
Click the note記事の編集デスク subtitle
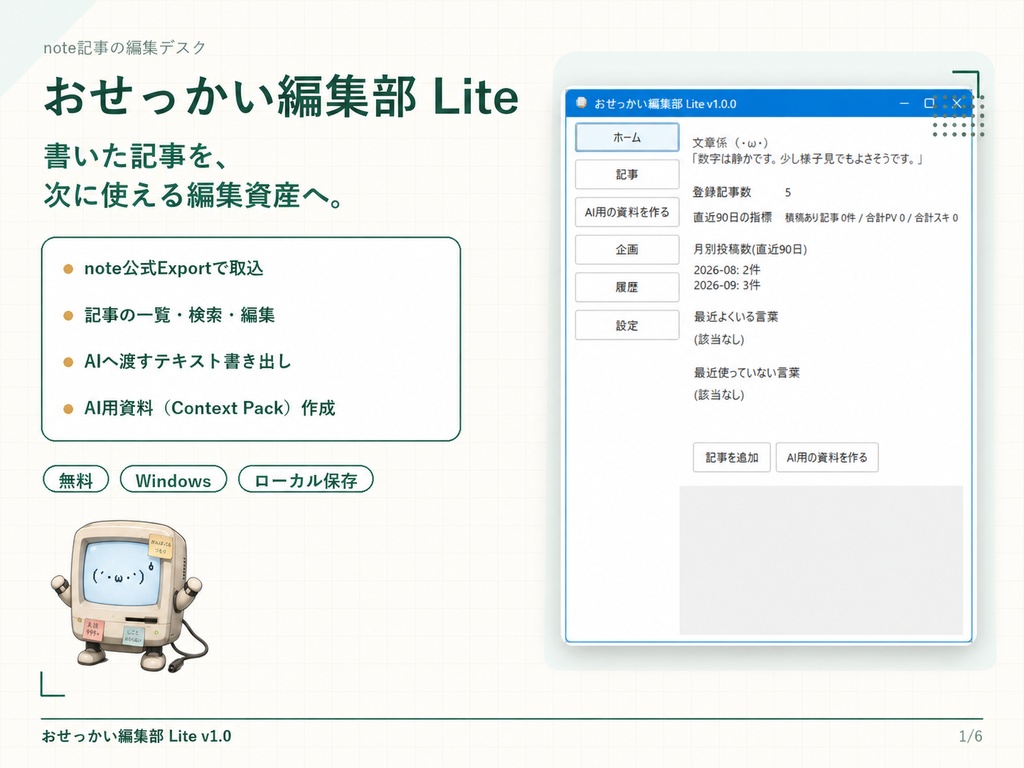click(x=125, y=48)
